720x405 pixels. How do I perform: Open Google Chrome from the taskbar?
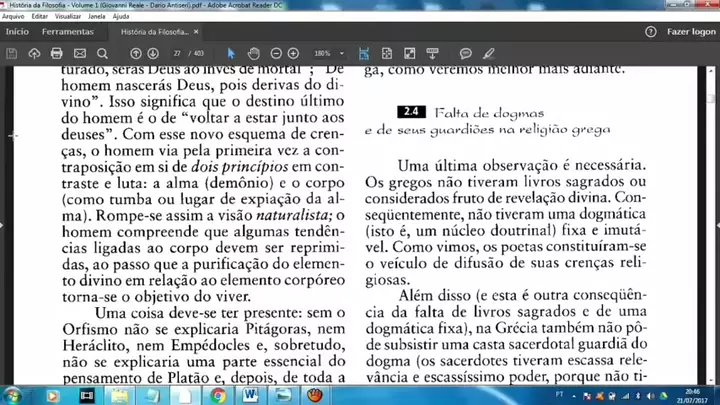(x=219, y=395)
